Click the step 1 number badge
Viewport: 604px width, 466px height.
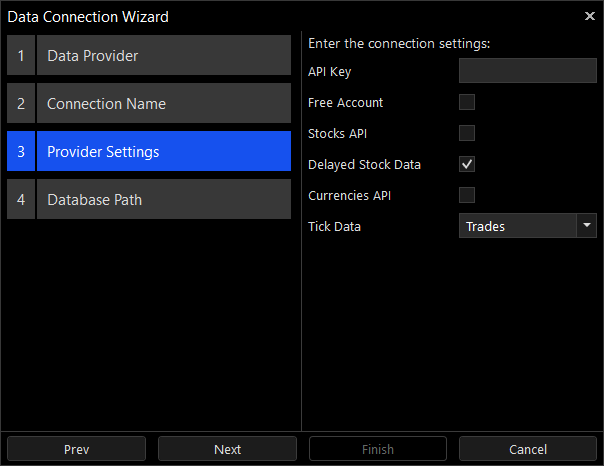coord(21,56)
